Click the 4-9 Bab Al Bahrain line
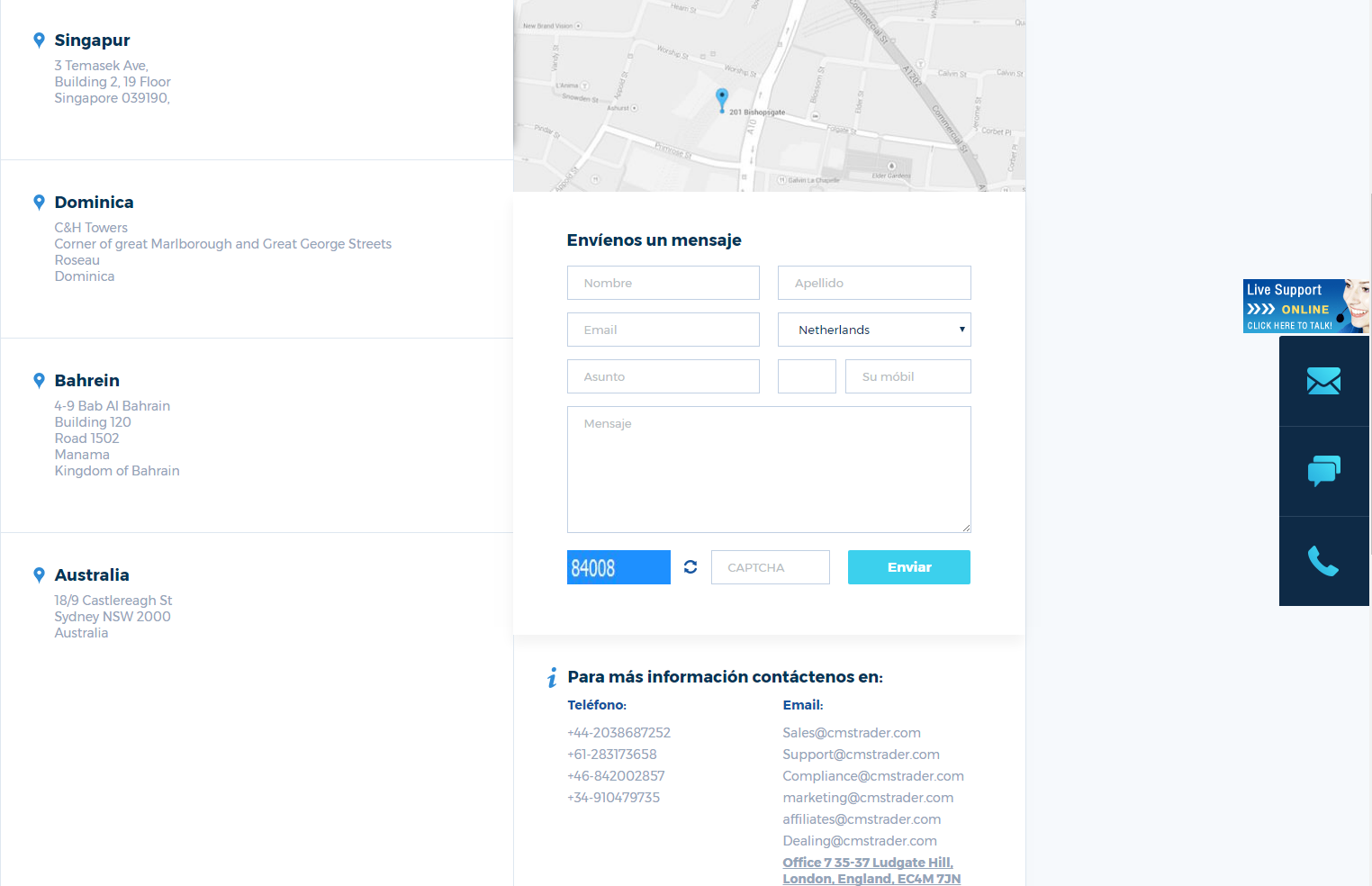1372x886 pixels. pyautogui.click(x=113, y=406)
